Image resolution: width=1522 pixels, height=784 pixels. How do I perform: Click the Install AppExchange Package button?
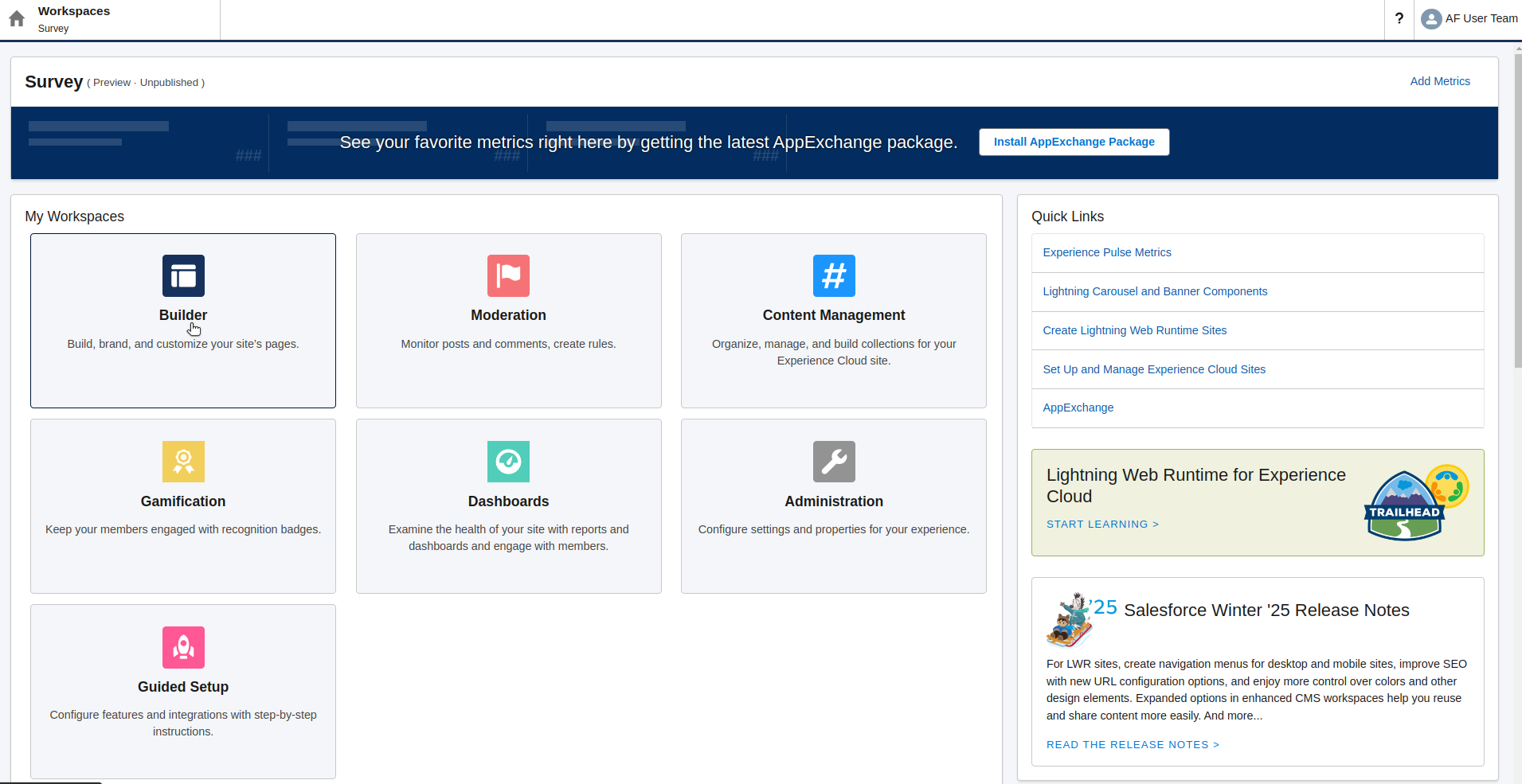click(1074, 142)
